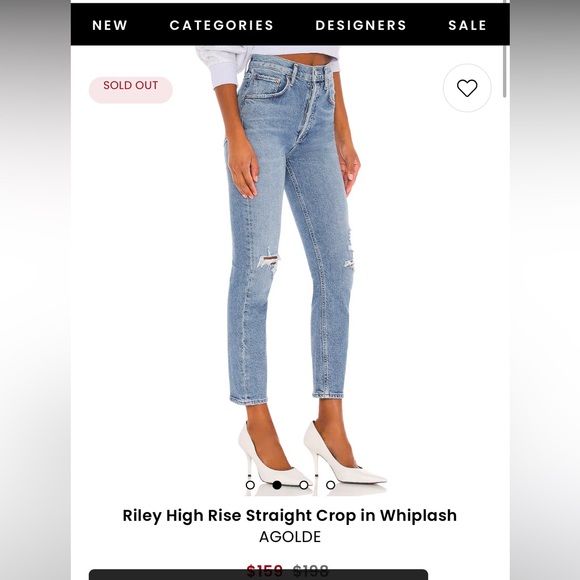Click the $159 sale price

pos(265,570)
